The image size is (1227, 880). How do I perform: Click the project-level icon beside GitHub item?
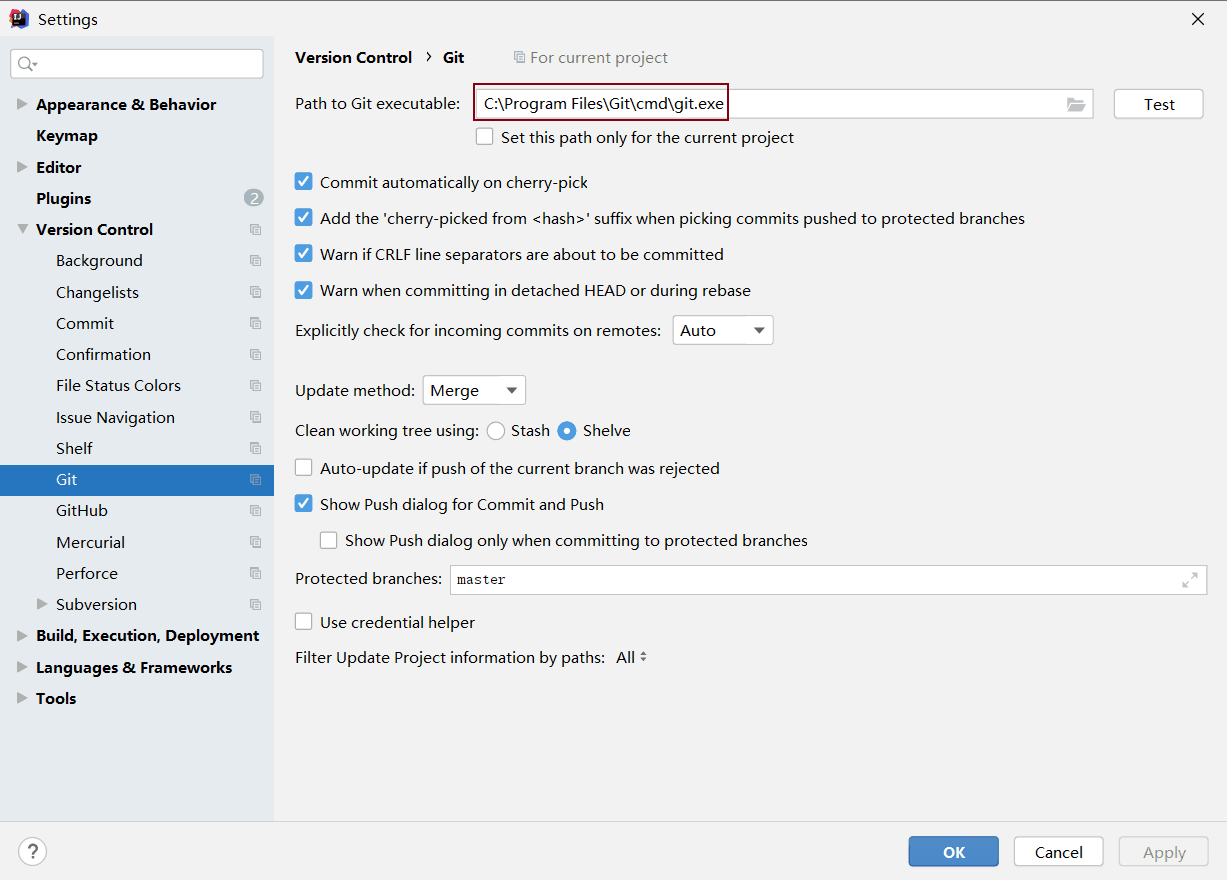(x=255, y=511)
